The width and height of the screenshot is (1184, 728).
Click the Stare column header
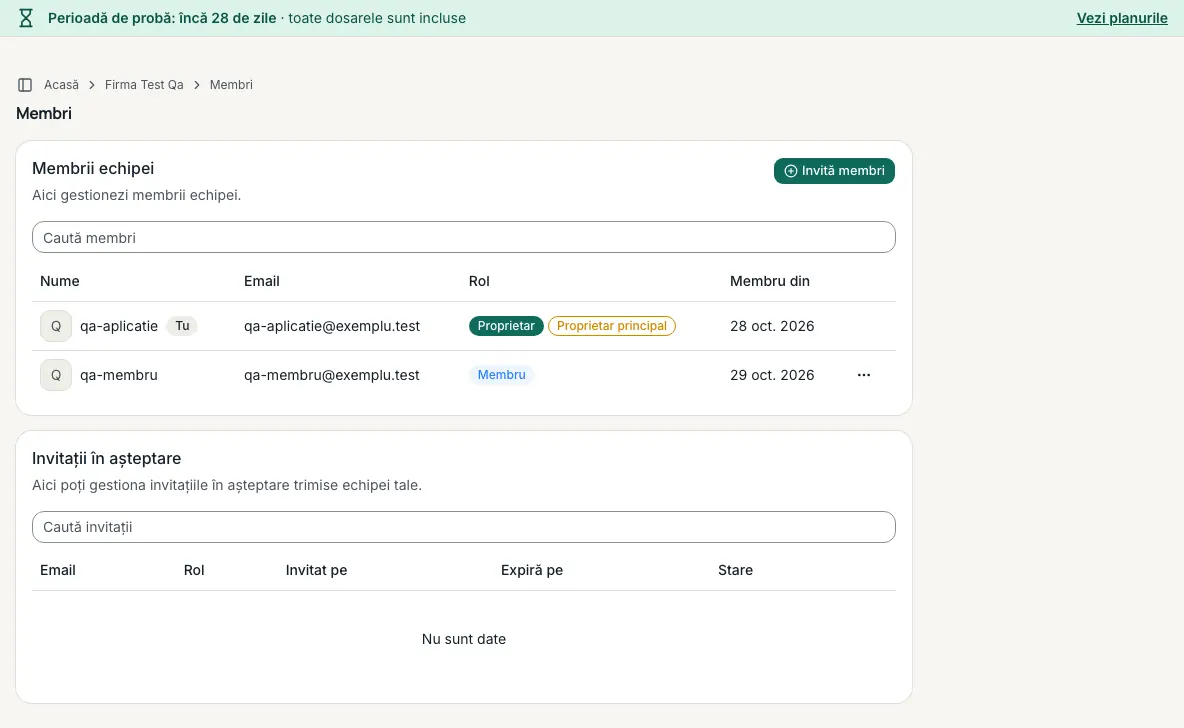pos(735,570)
